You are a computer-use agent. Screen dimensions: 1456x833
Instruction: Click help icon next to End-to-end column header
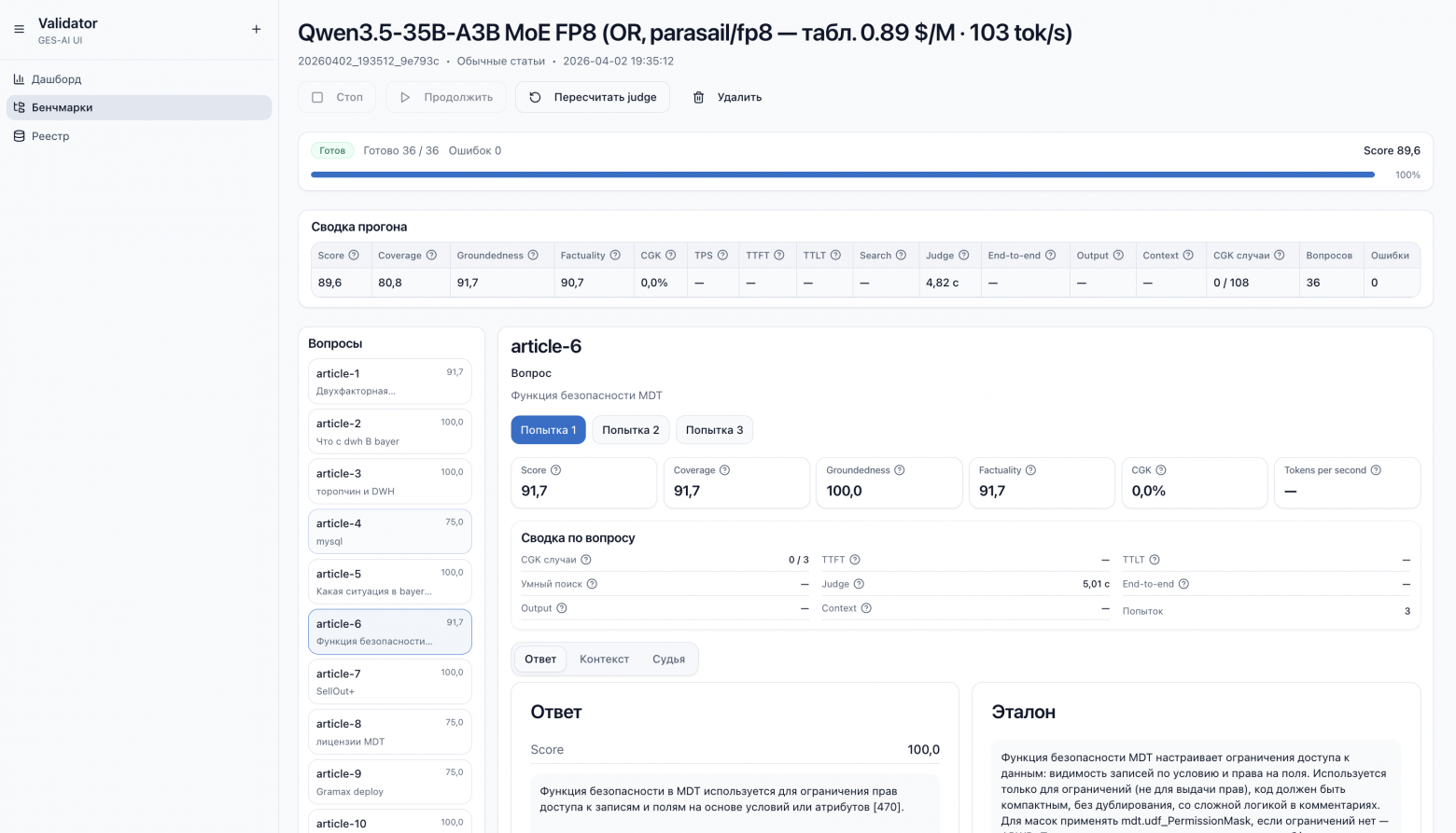coord(1050,256)
